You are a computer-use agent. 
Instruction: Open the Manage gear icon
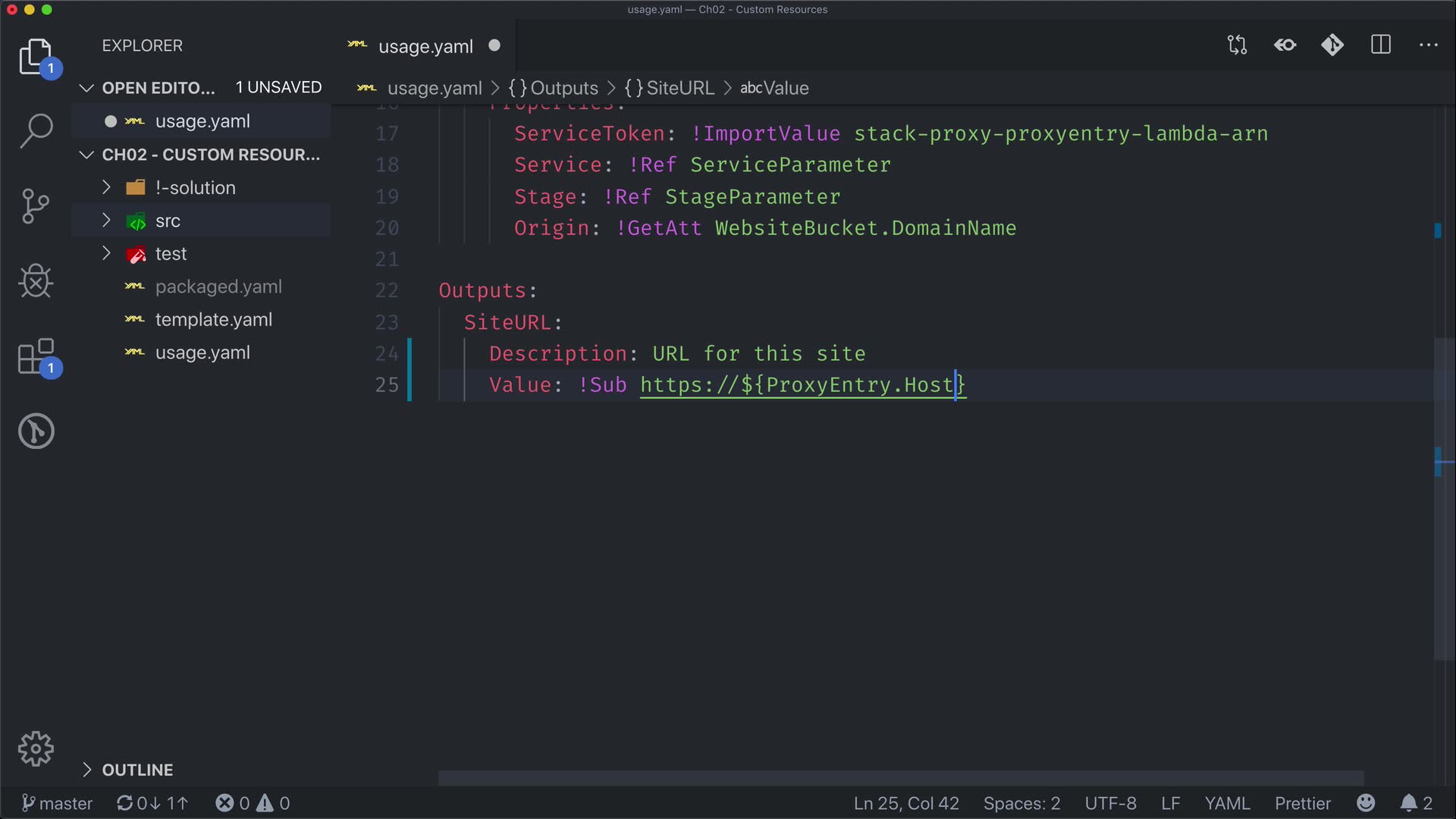coord(36,749)
